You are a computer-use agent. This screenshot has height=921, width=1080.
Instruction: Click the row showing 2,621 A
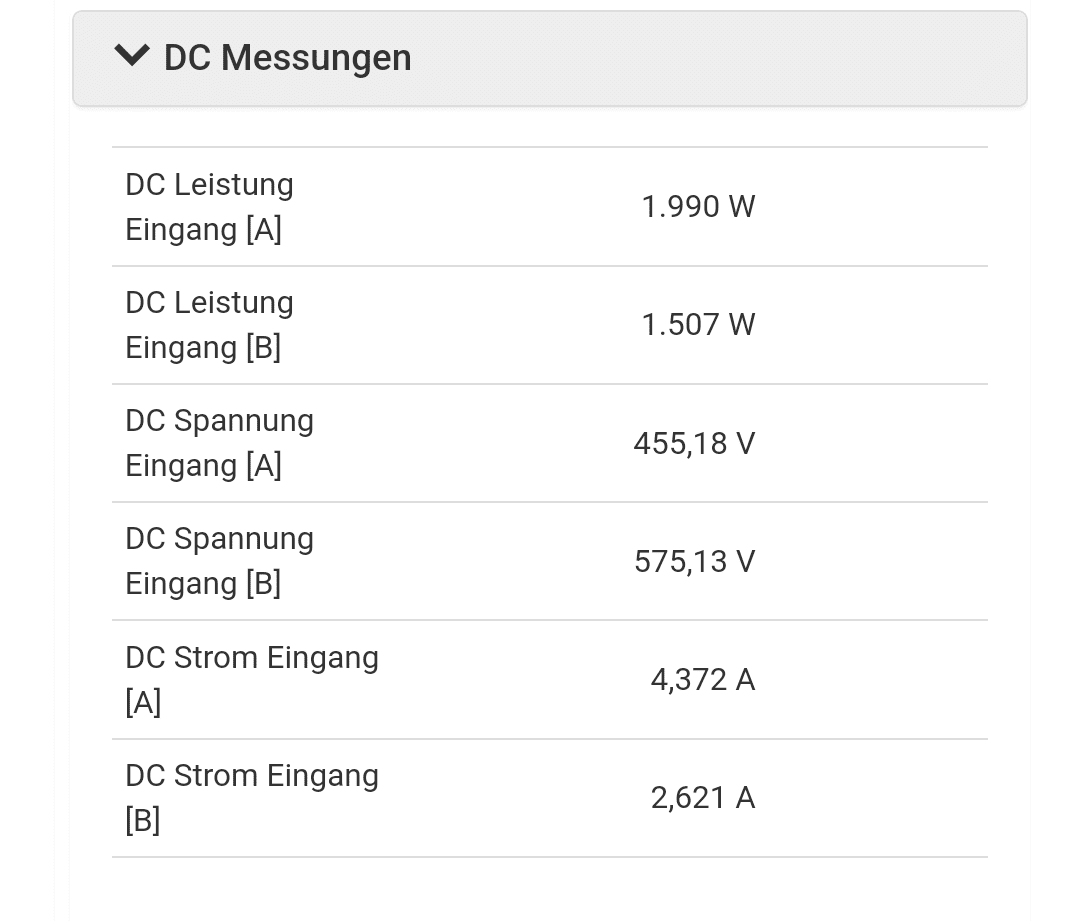(x=550, y=798)
